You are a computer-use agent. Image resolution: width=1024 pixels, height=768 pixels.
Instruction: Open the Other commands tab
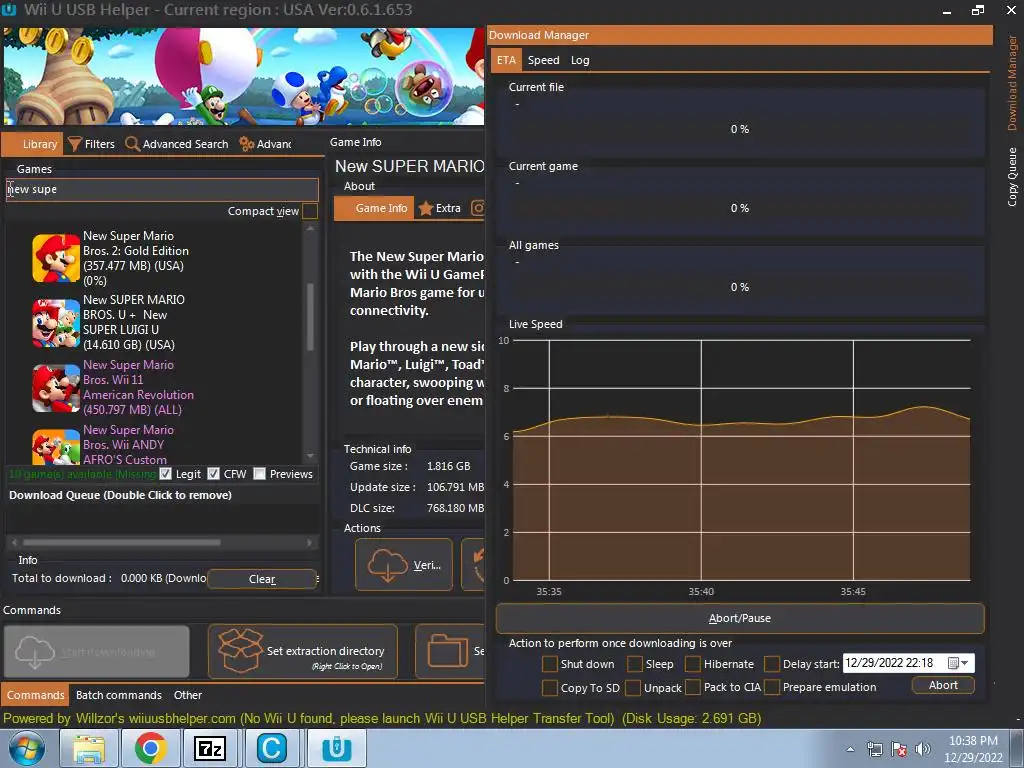click(x=187, y=695)
